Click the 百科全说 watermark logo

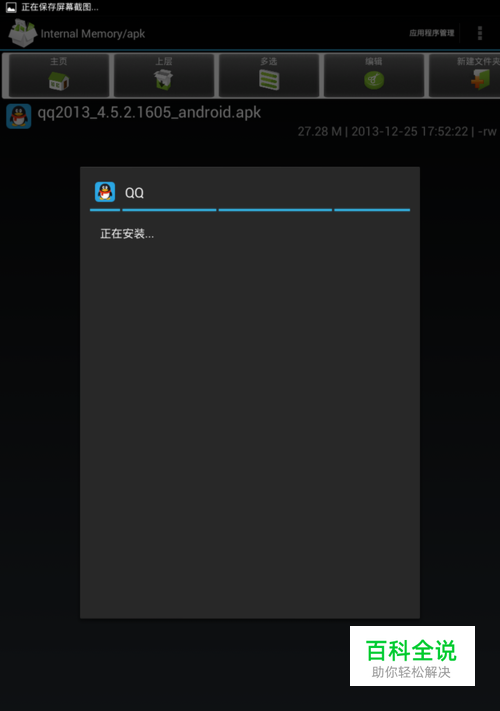click(x=412, y=656)
